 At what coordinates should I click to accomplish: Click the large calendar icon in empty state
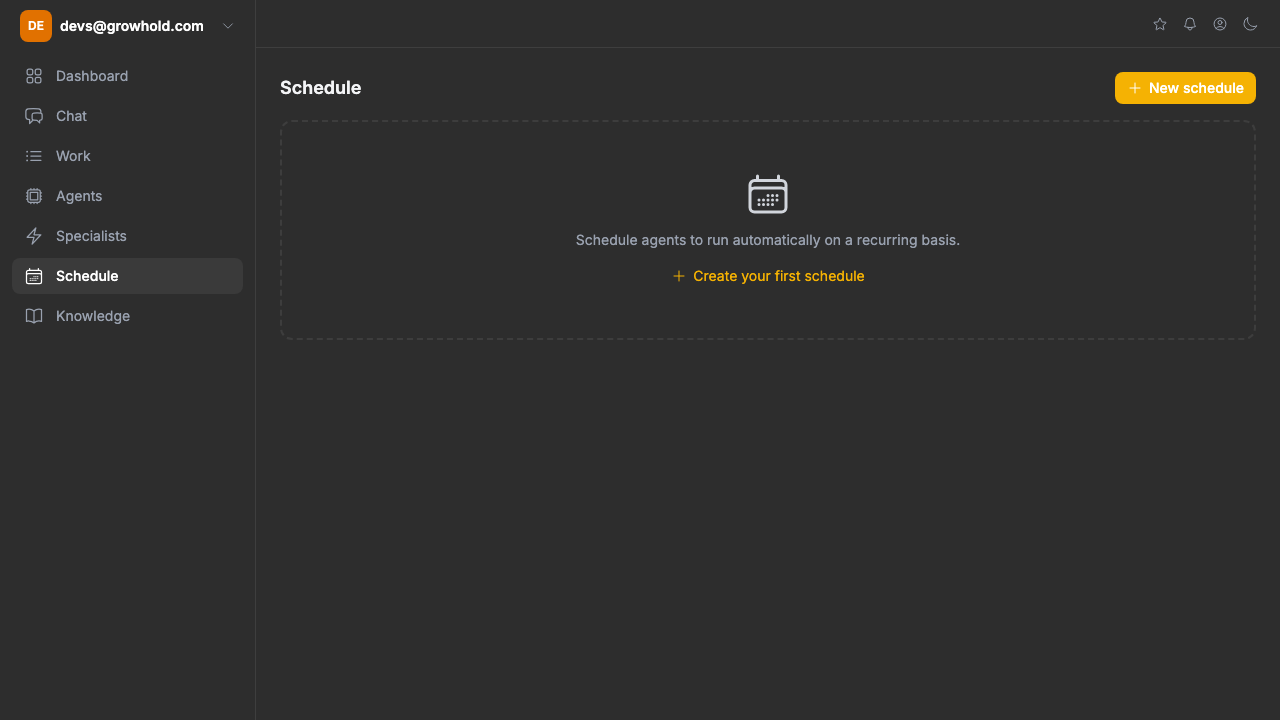tap(768, 194)
